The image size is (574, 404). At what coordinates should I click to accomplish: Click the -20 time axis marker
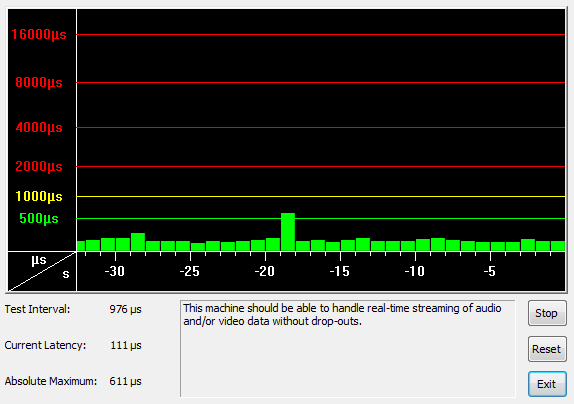click(x=265, y=271)
